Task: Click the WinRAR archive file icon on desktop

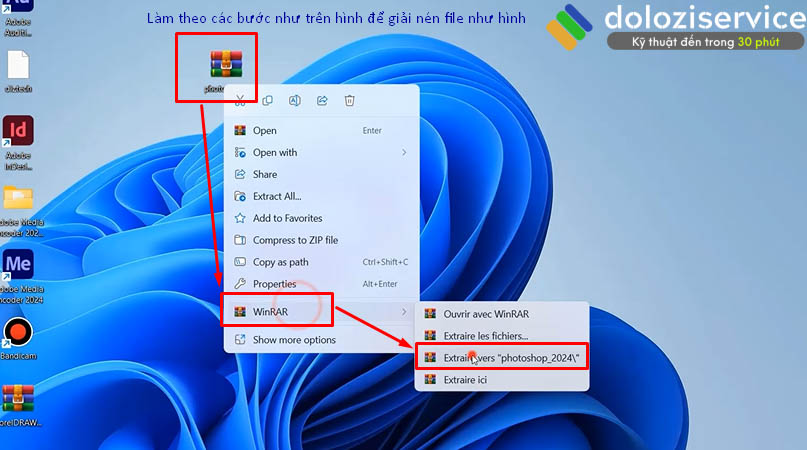Action: (226, 64)
